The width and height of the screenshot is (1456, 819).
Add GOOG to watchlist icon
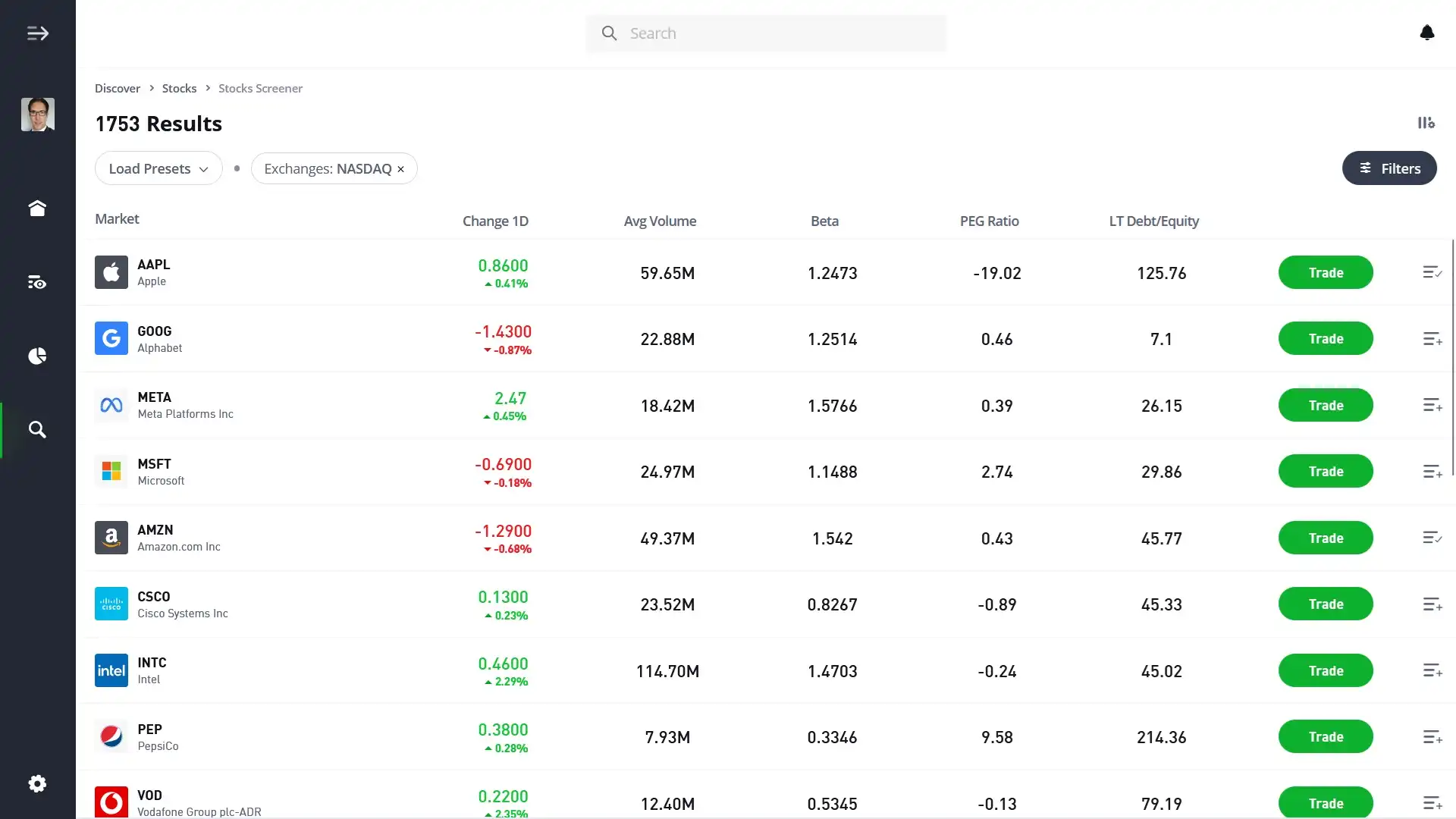1432,339
